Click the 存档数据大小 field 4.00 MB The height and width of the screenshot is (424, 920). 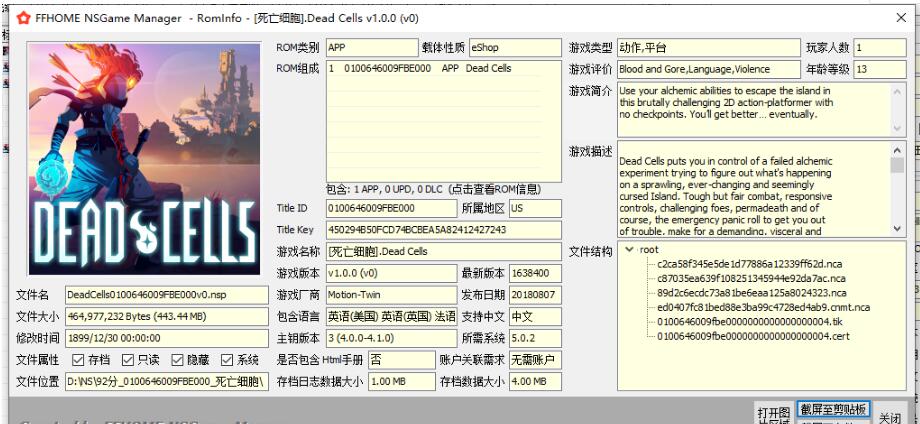535,381
